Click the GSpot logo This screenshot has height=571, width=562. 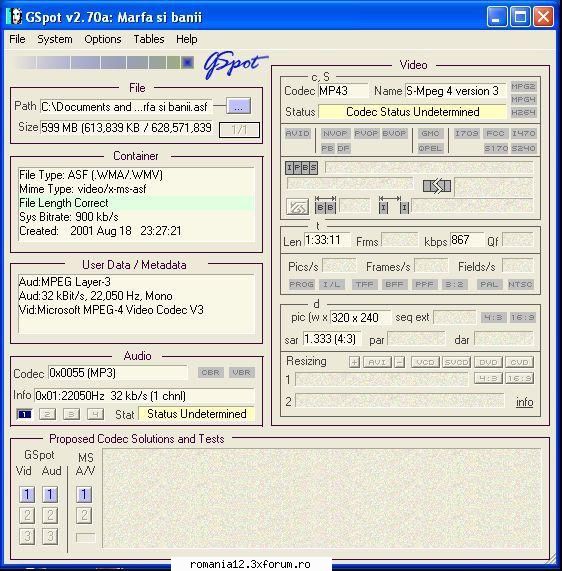pos(235,64)
